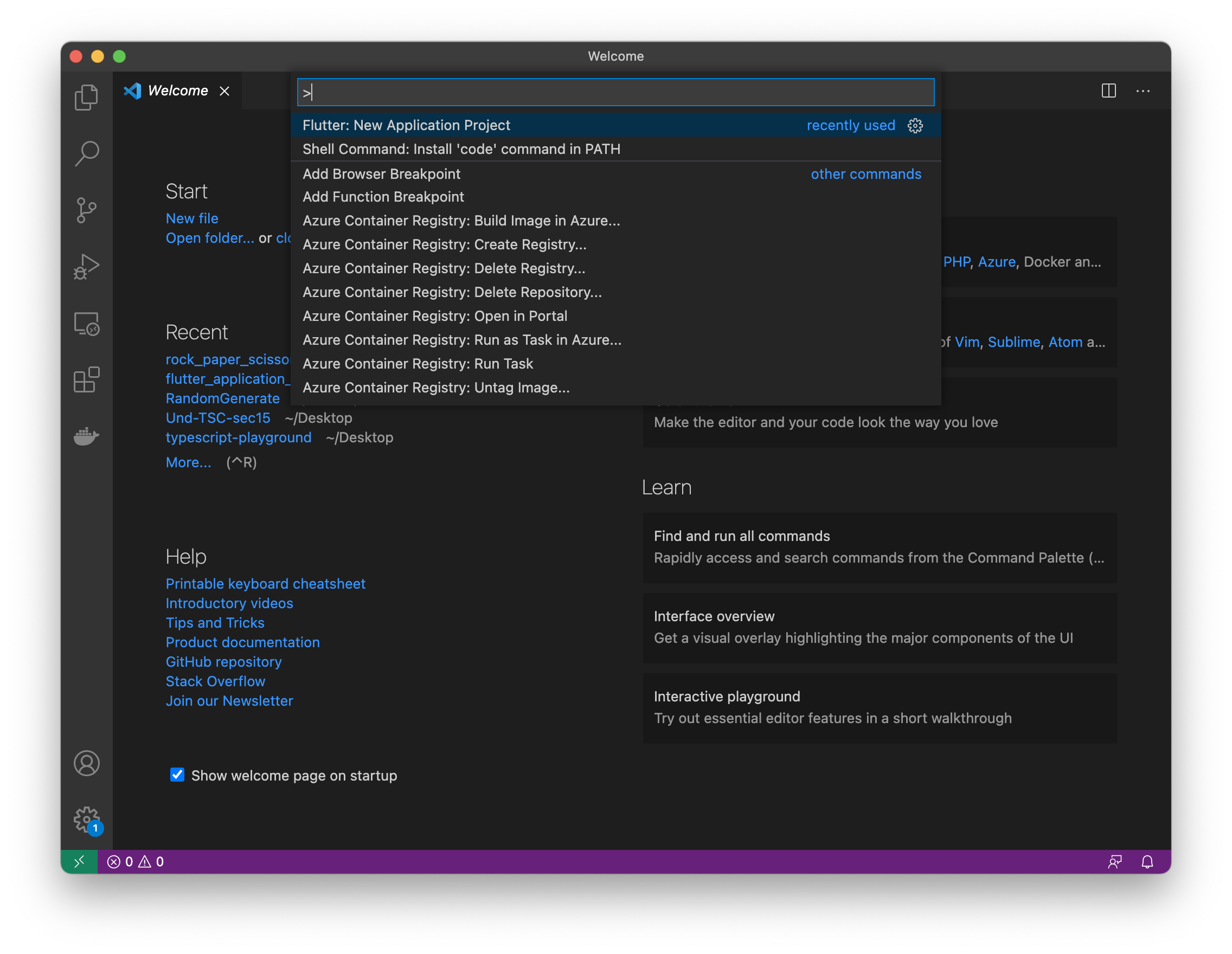Viewport: 1232px width, 954px height.
Task: Click the PHP language link
Action: pos(957,262)
